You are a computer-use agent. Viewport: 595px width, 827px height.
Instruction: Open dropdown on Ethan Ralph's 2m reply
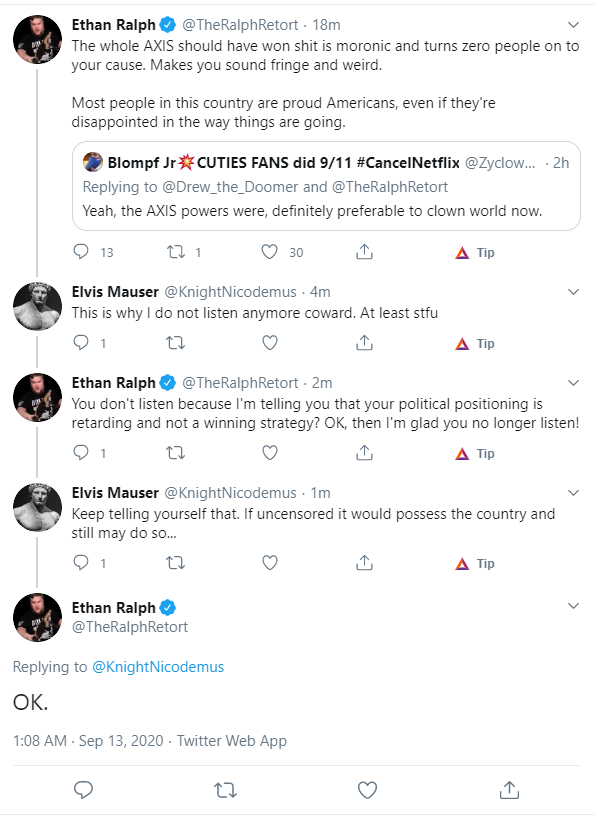[573, 382]
